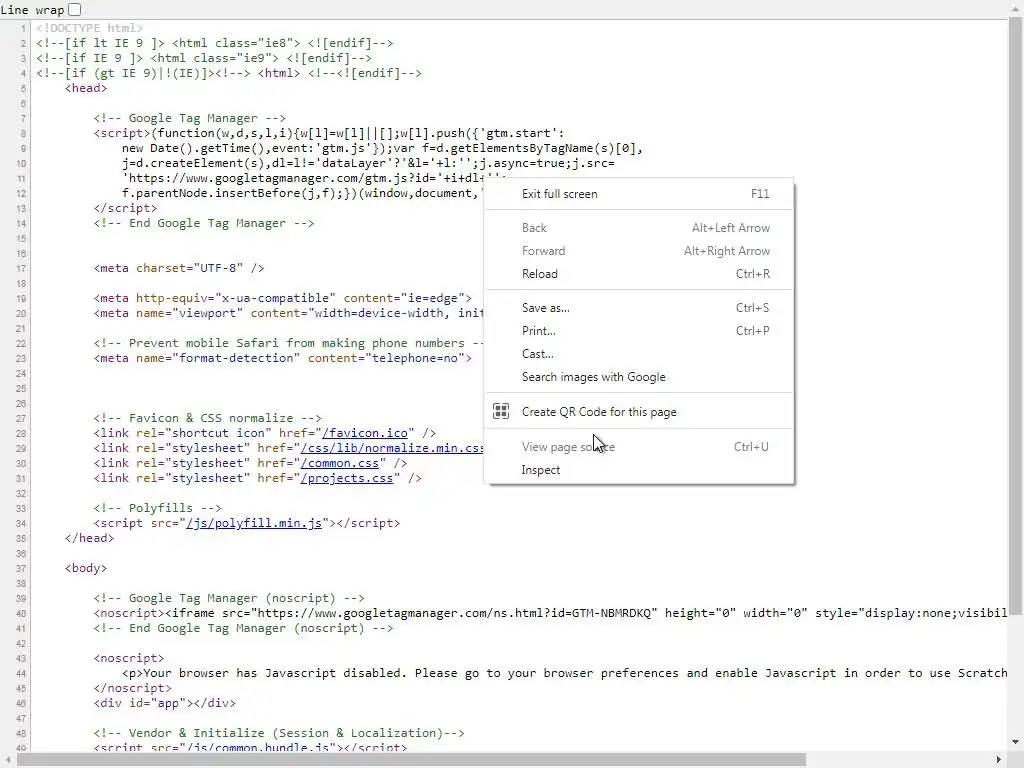Click the <div id="app"> line
The width and height of the screenshot is (1024, 768).
click(x=165, y=703)
